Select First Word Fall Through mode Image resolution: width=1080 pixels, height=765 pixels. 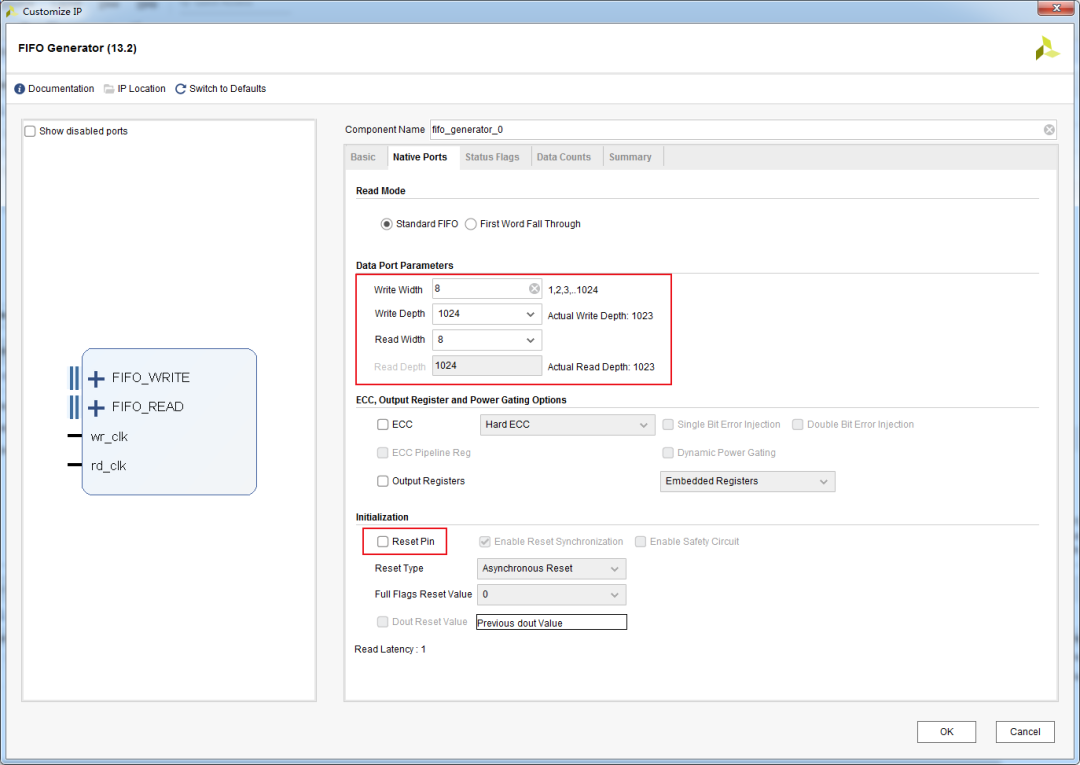pos(471,224)
